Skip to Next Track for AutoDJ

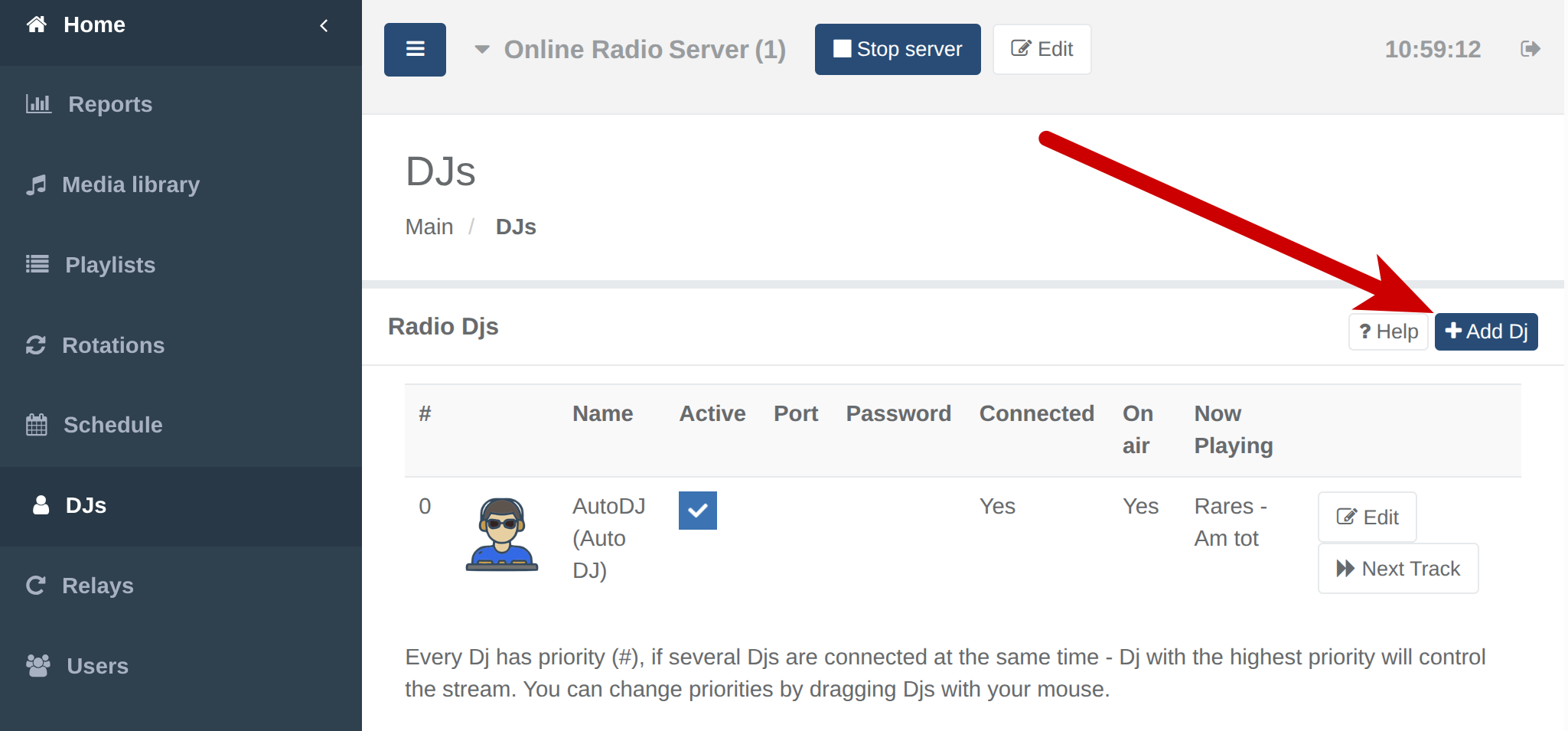click(1397, 569)
